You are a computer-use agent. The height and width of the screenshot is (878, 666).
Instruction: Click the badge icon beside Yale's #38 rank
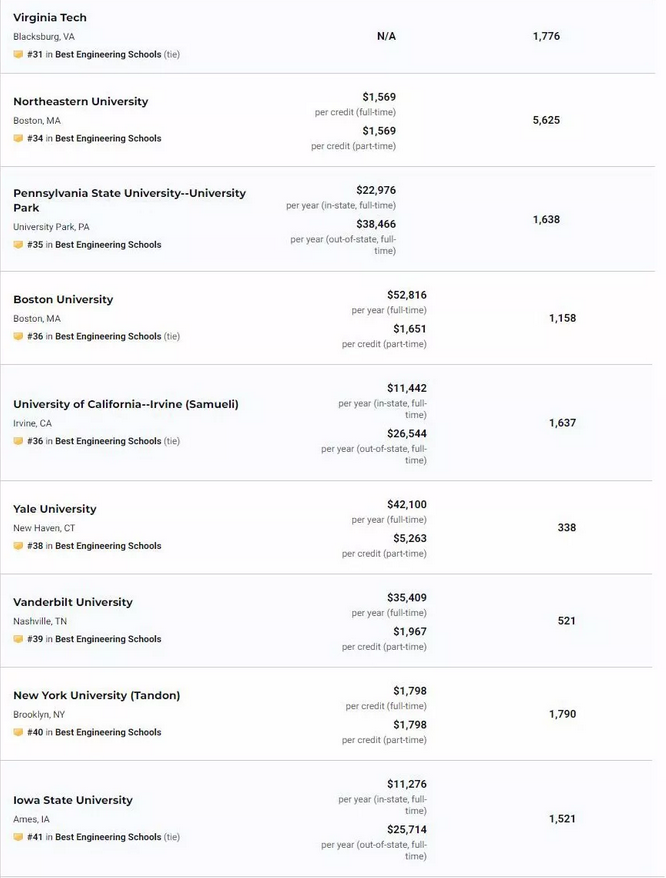tap(18, 546)
